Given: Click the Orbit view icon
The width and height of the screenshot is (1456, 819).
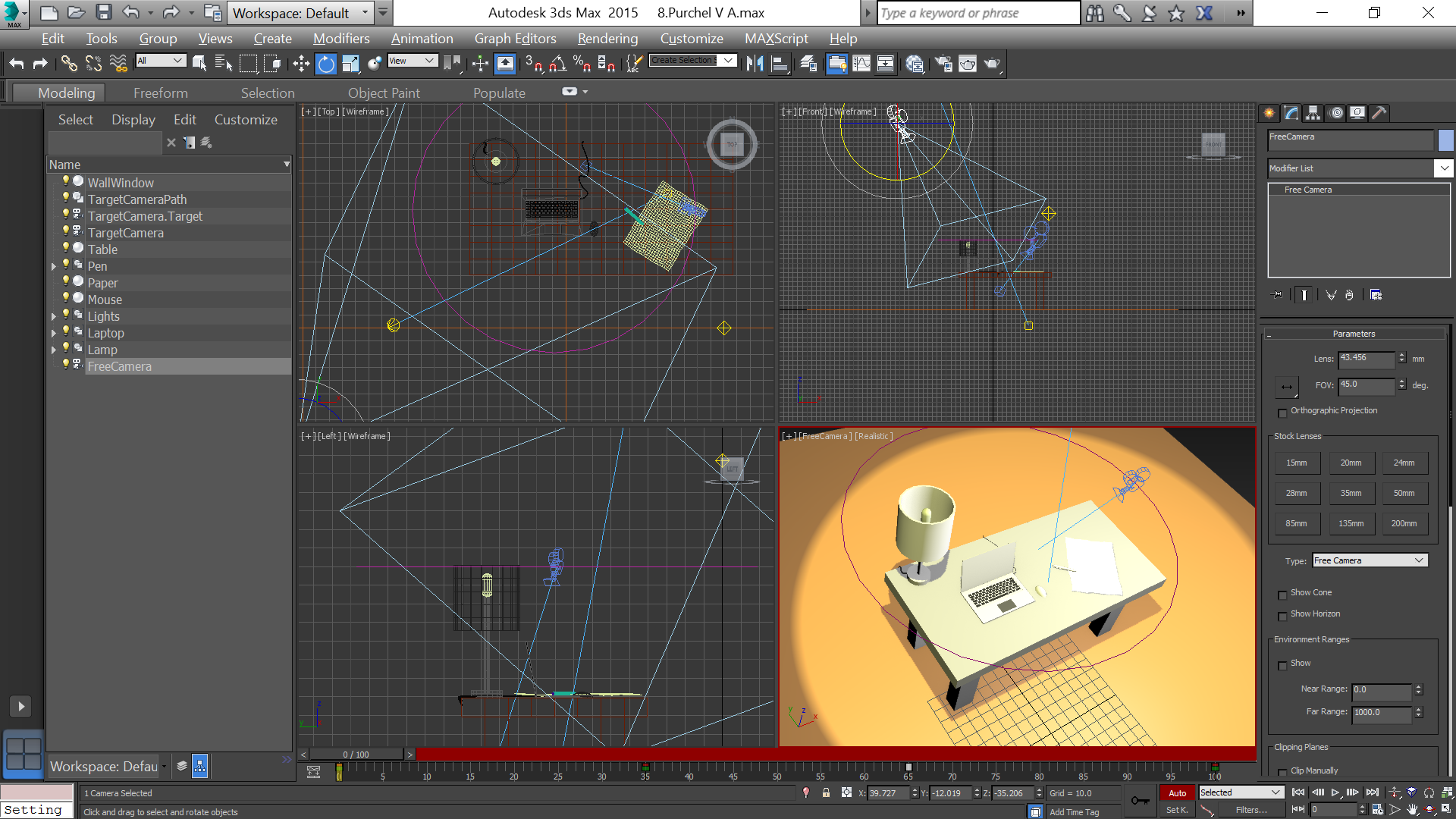Looking at the screenshot, I should [1429, 810].
